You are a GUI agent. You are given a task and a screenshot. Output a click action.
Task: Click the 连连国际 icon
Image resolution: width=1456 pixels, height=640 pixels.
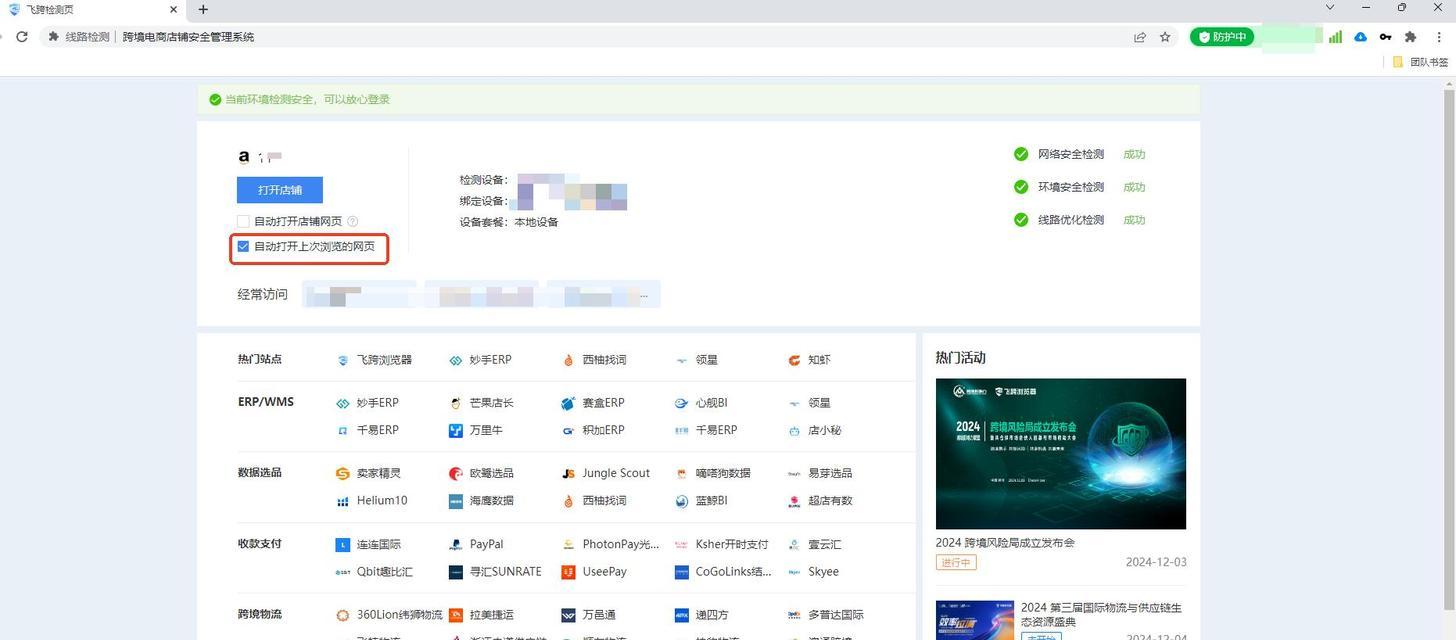click(343, 545)
